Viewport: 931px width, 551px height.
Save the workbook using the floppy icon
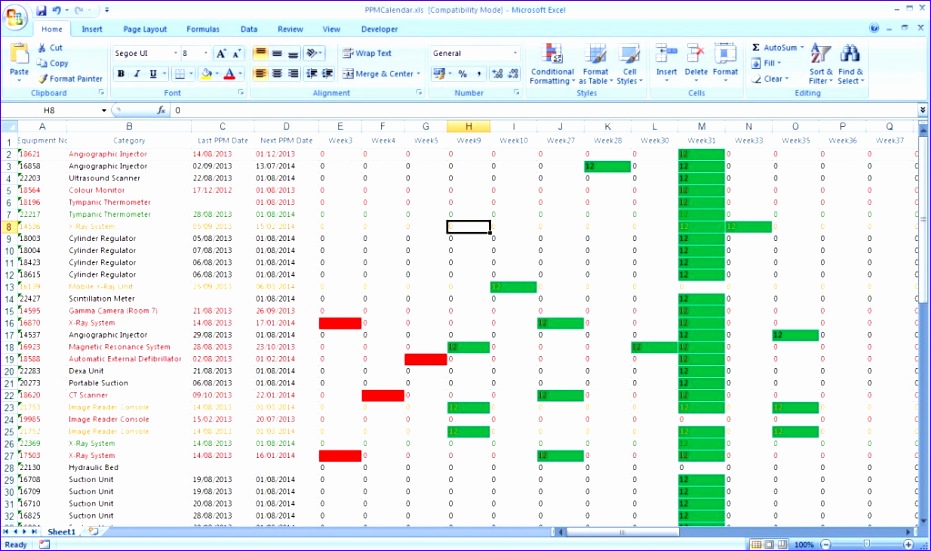[x=42, y=10]
